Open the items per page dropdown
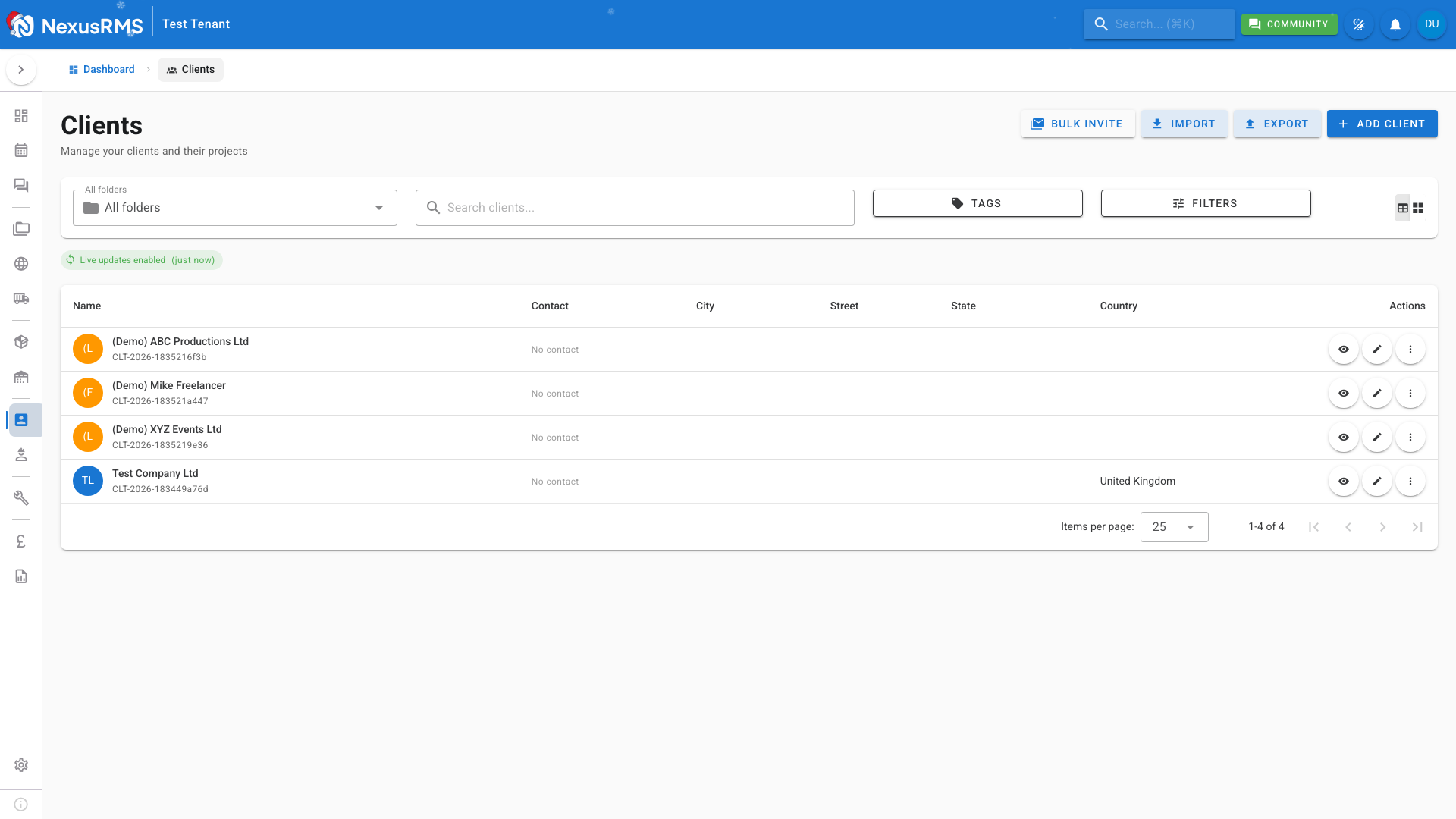 point(1174,527)
